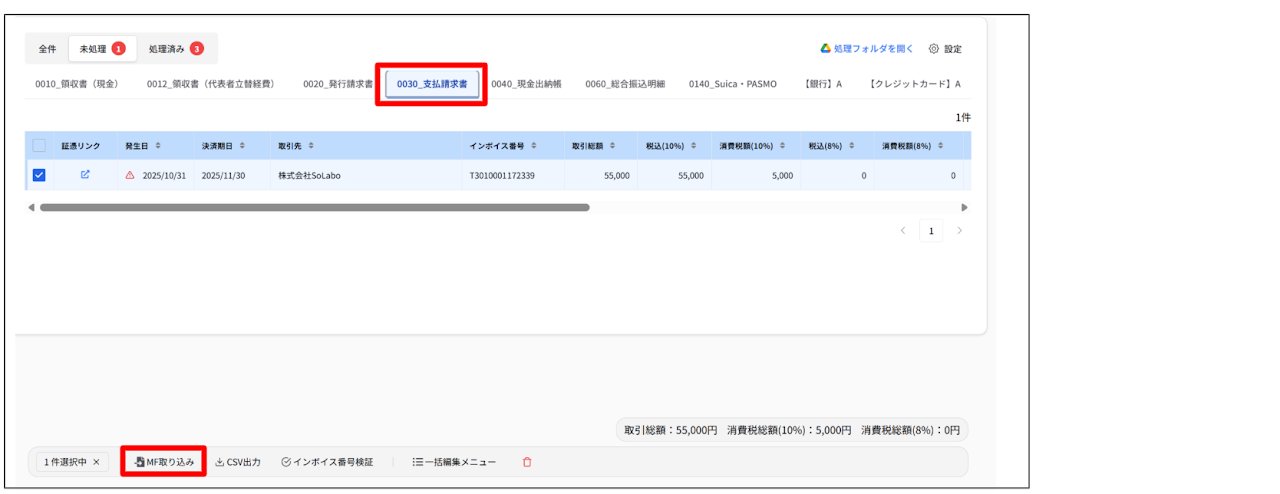
Task: Uncheck the 株式会社SoLabo row checkbox
Action: tap(39, 175)
